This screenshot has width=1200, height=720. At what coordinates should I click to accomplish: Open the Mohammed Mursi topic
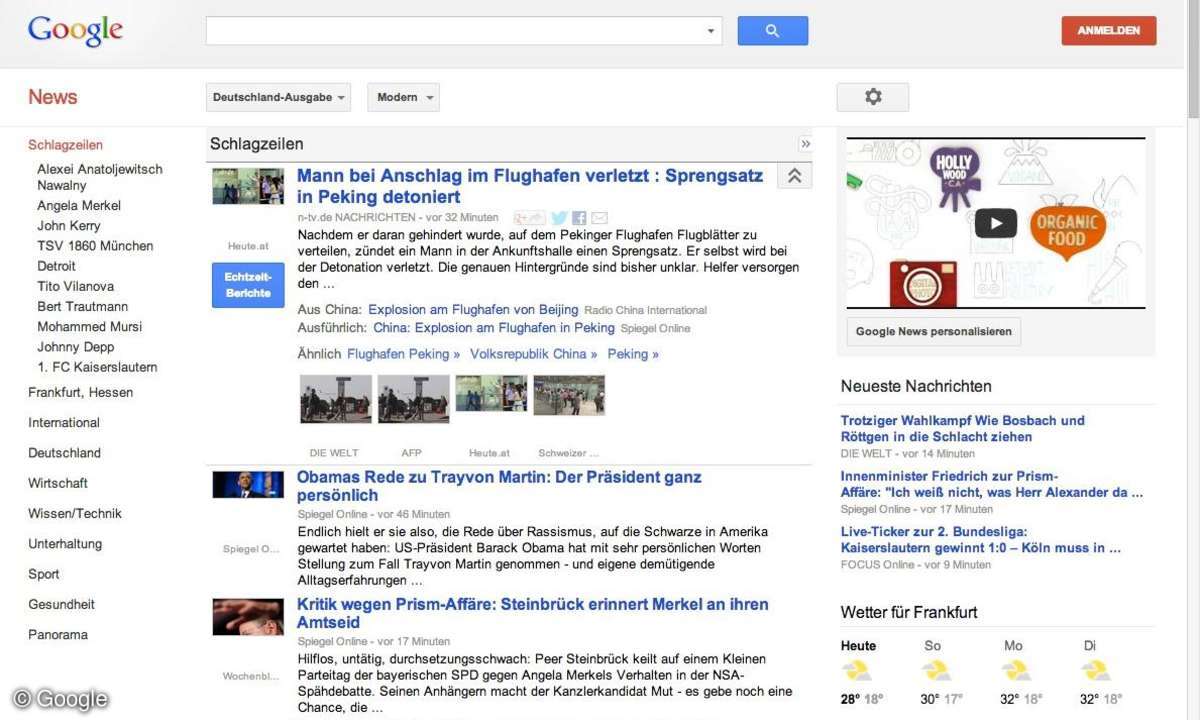coord(90,327)
